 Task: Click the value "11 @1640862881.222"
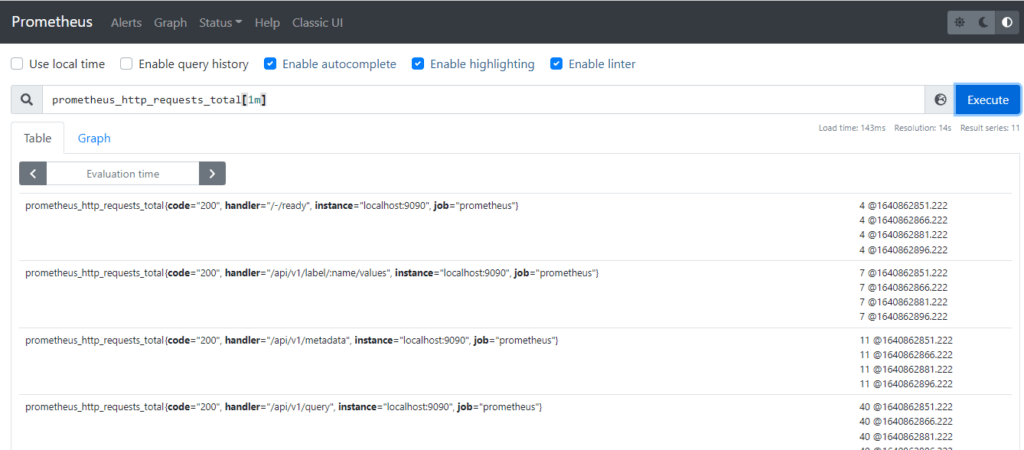point(906,369)
